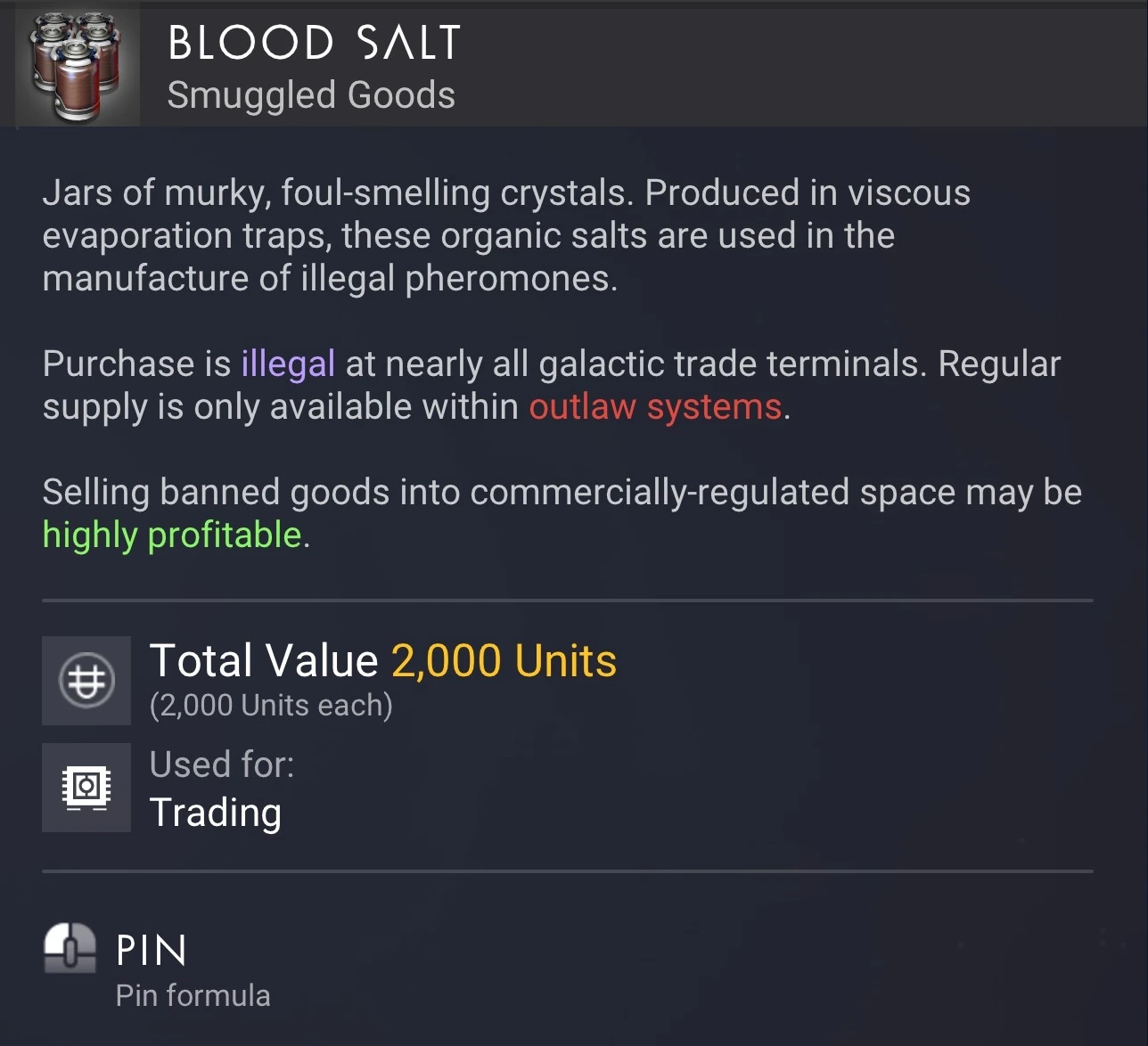Click the green 'highly profitable' text
Screen dimensions: 1148x1046
(x=172, y=535)
